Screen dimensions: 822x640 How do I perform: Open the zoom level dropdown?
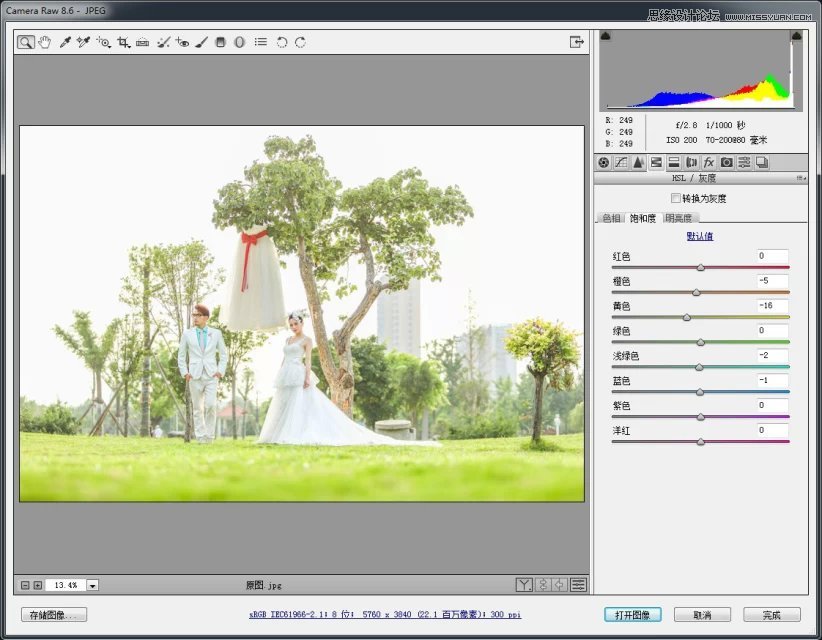[x=94, y=584]
